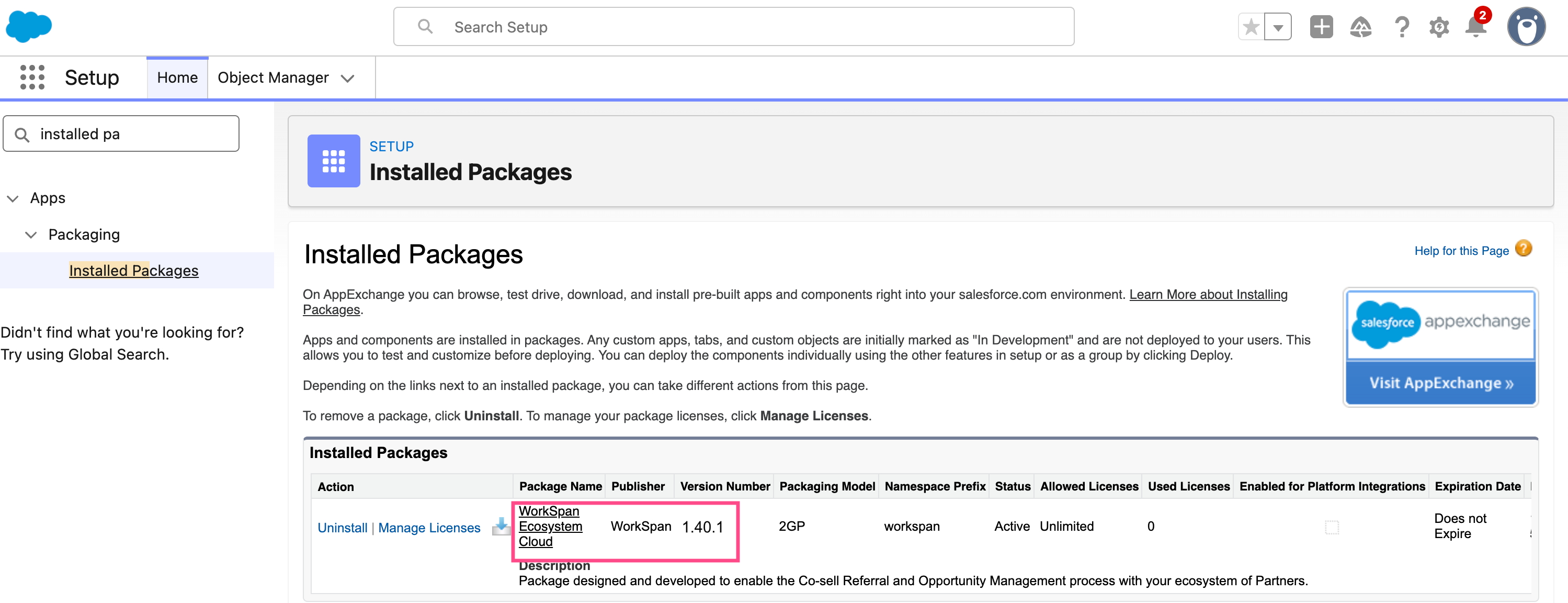The image size is (1568, 603).
Task: Switch to the Home tab
Action: [177, 77]
